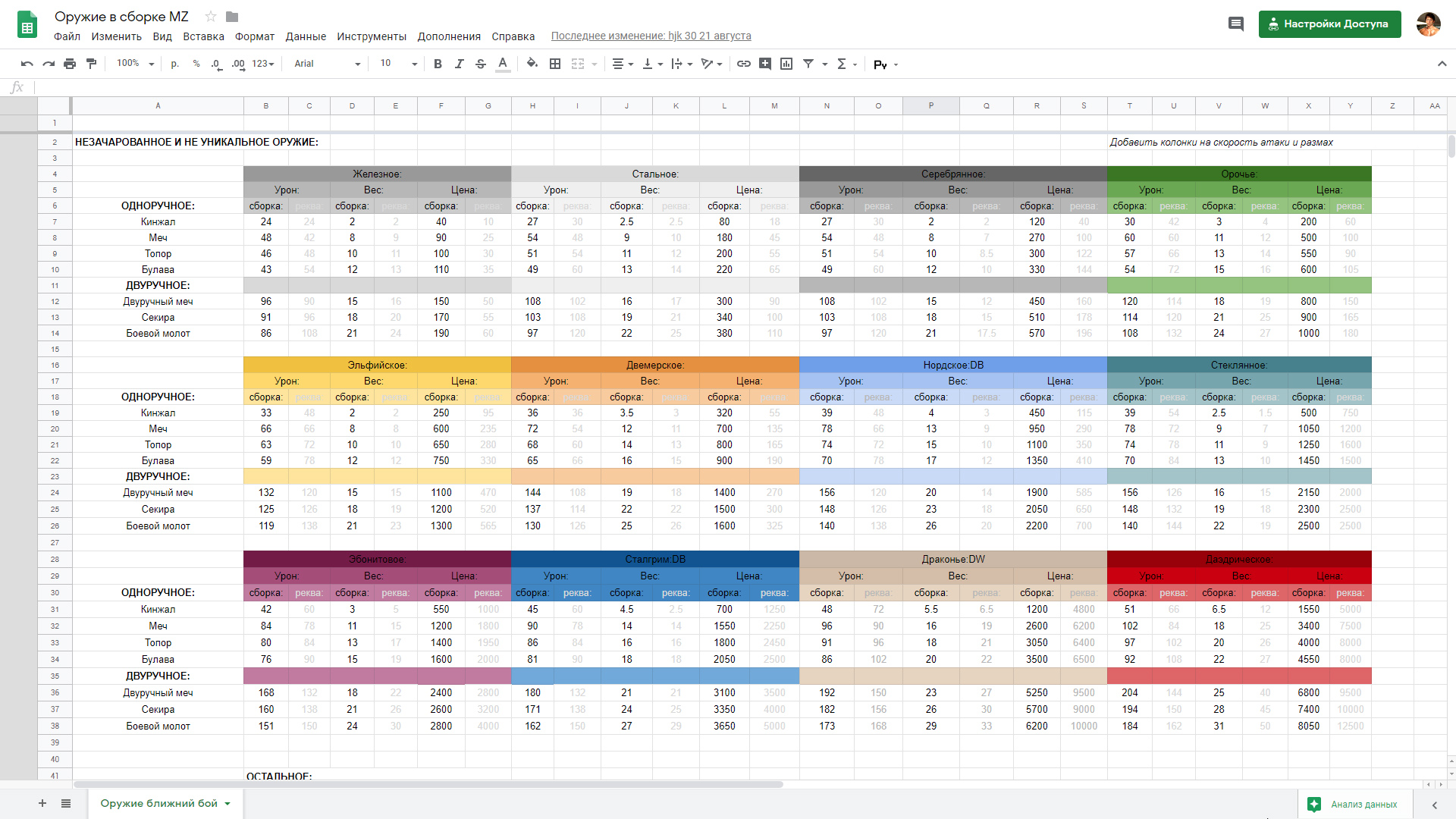
Task: Open the Данные menu
Action: pos(306,36)
